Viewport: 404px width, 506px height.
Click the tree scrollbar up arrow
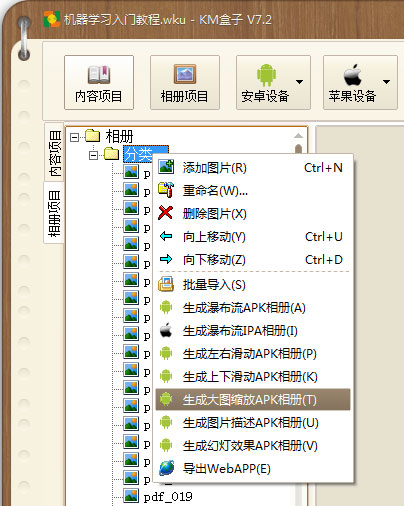point(298,136)
